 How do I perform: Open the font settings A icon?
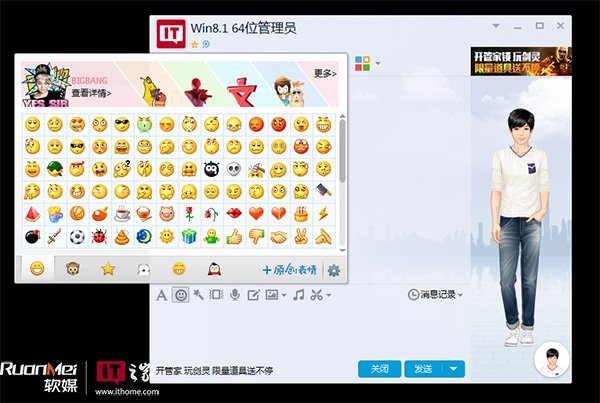point(162,295)
